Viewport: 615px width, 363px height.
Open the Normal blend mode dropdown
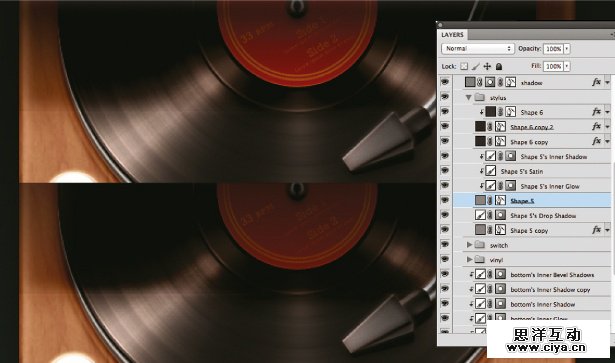click(478, 49)
